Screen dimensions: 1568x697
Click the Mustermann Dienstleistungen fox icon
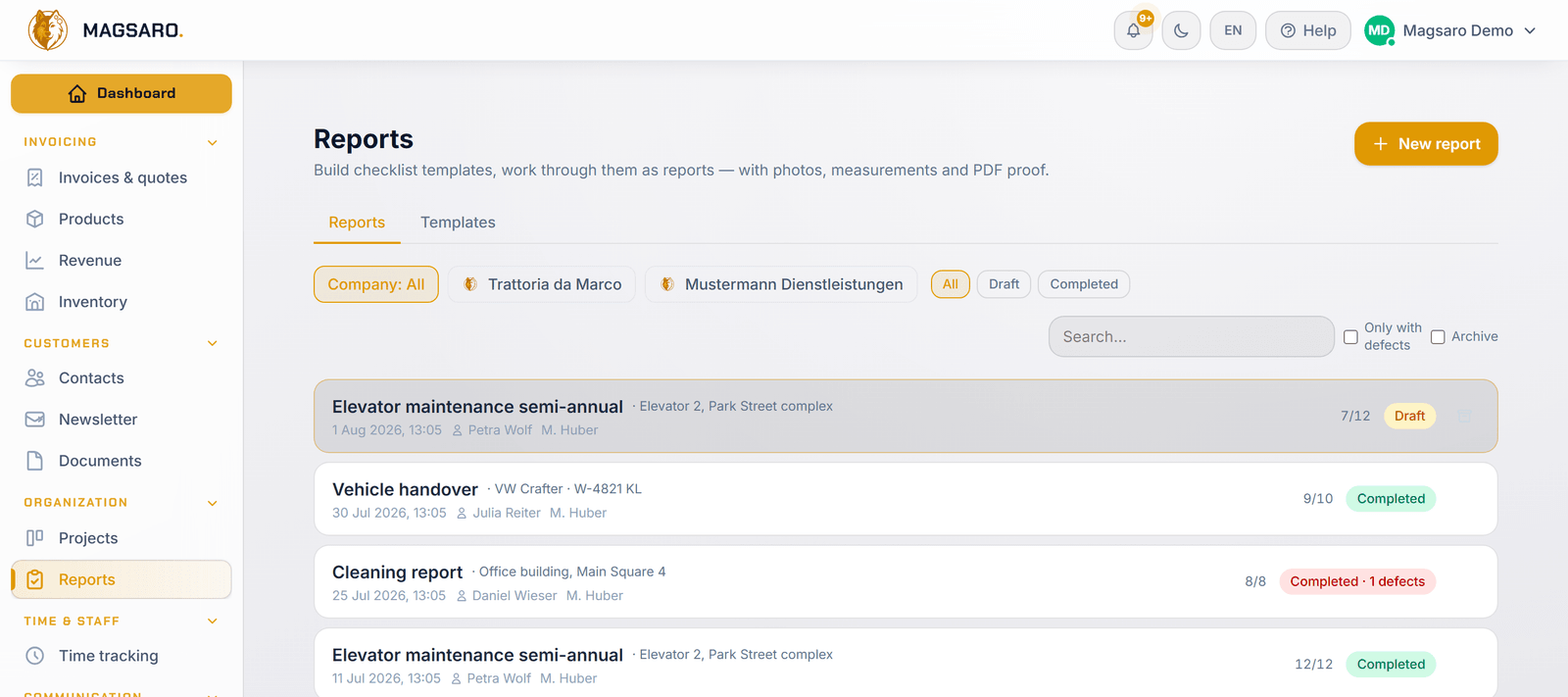[667, 284]
